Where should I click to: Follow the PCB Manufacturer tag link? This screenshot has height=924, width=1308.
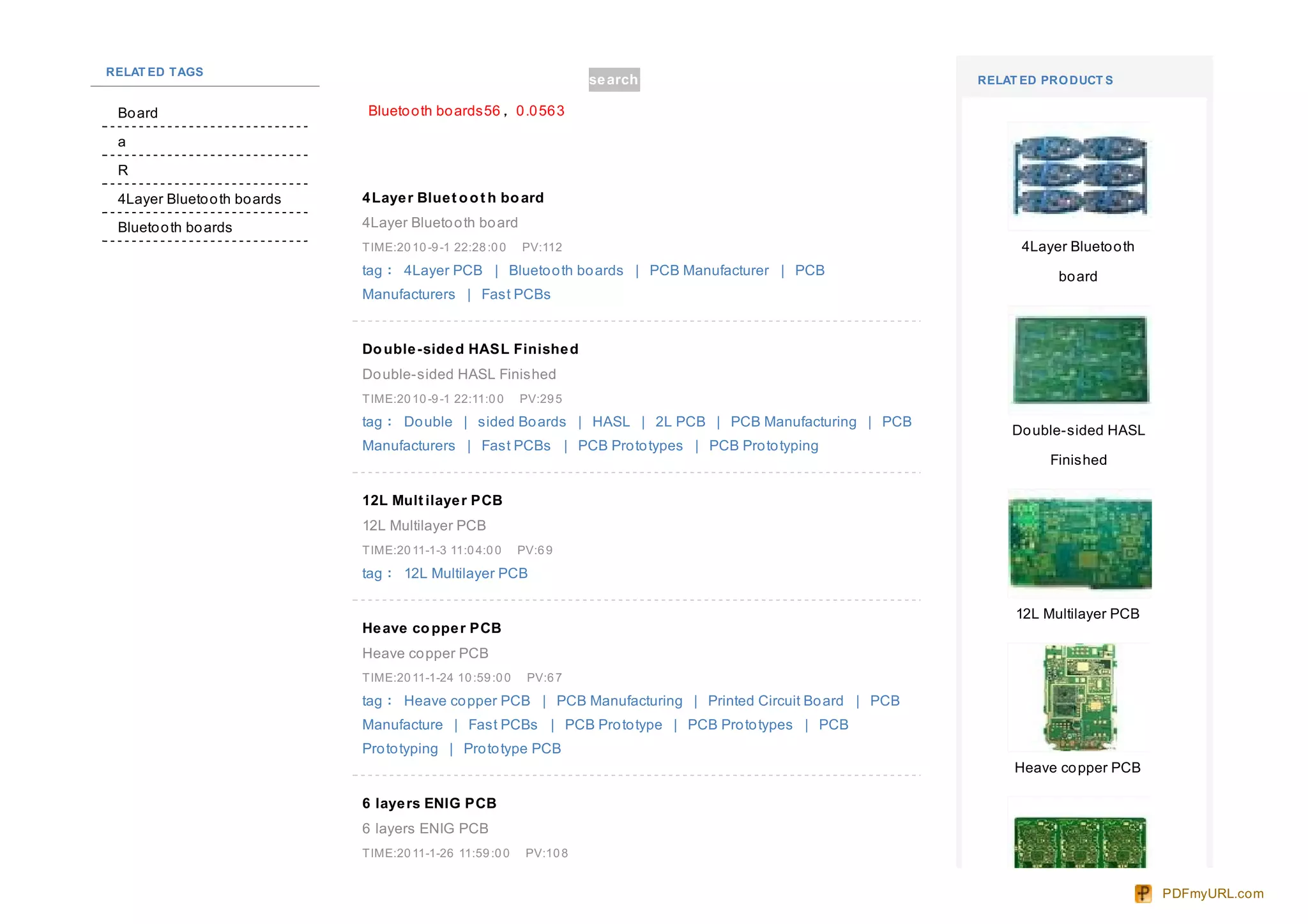(708, 271)
